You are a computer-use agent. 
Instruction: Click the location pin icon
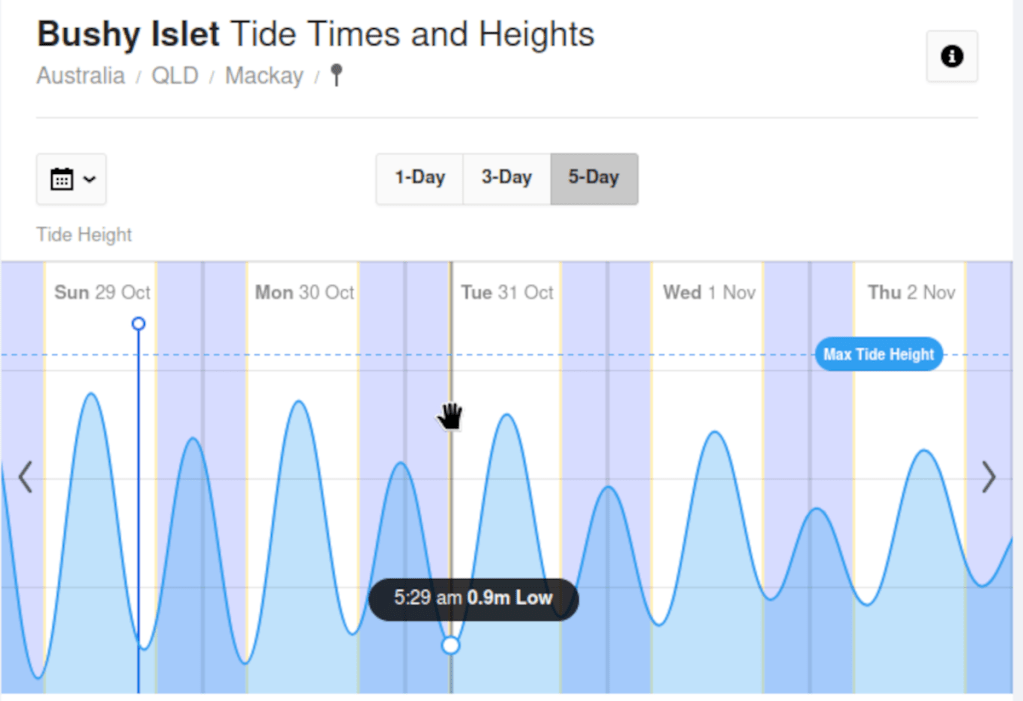336,76
